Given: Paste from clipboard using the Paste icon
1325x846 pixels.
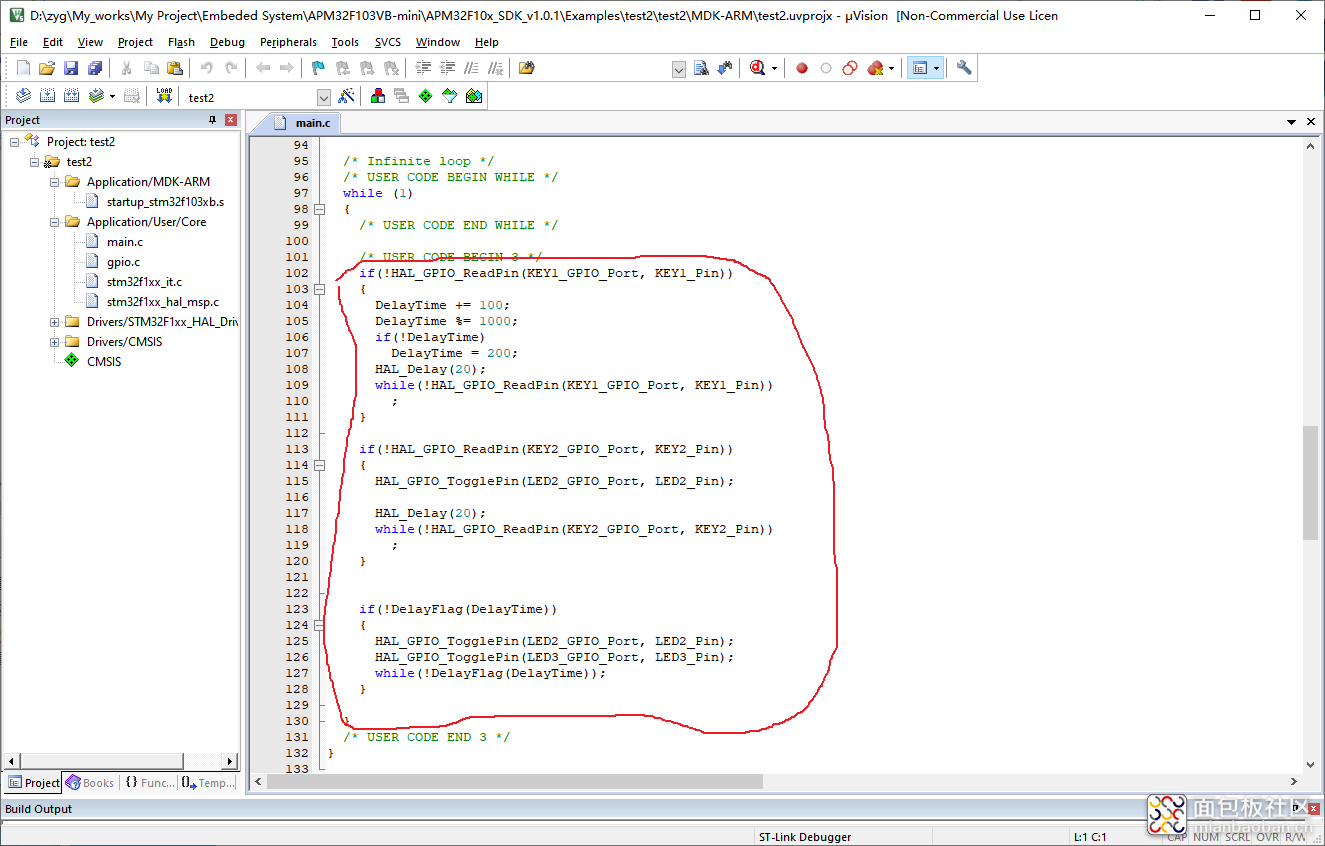Looking at the screenshot, I should (175, 68).
